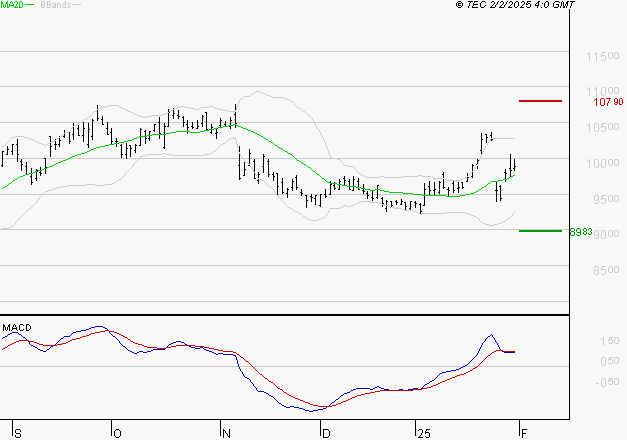The width and height of the screenshot is (627, 440).
Task: Click the 89.83 green price label
Action: click(x=581, y=232)
